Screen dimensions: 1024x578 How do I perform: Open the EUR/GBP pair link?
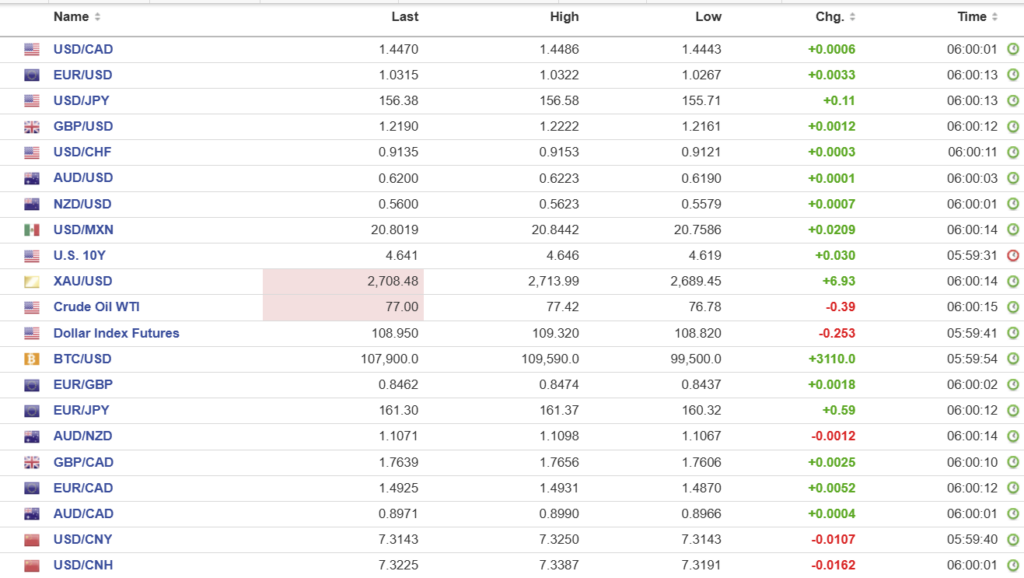pyautogui.click(x=82, y=385)
